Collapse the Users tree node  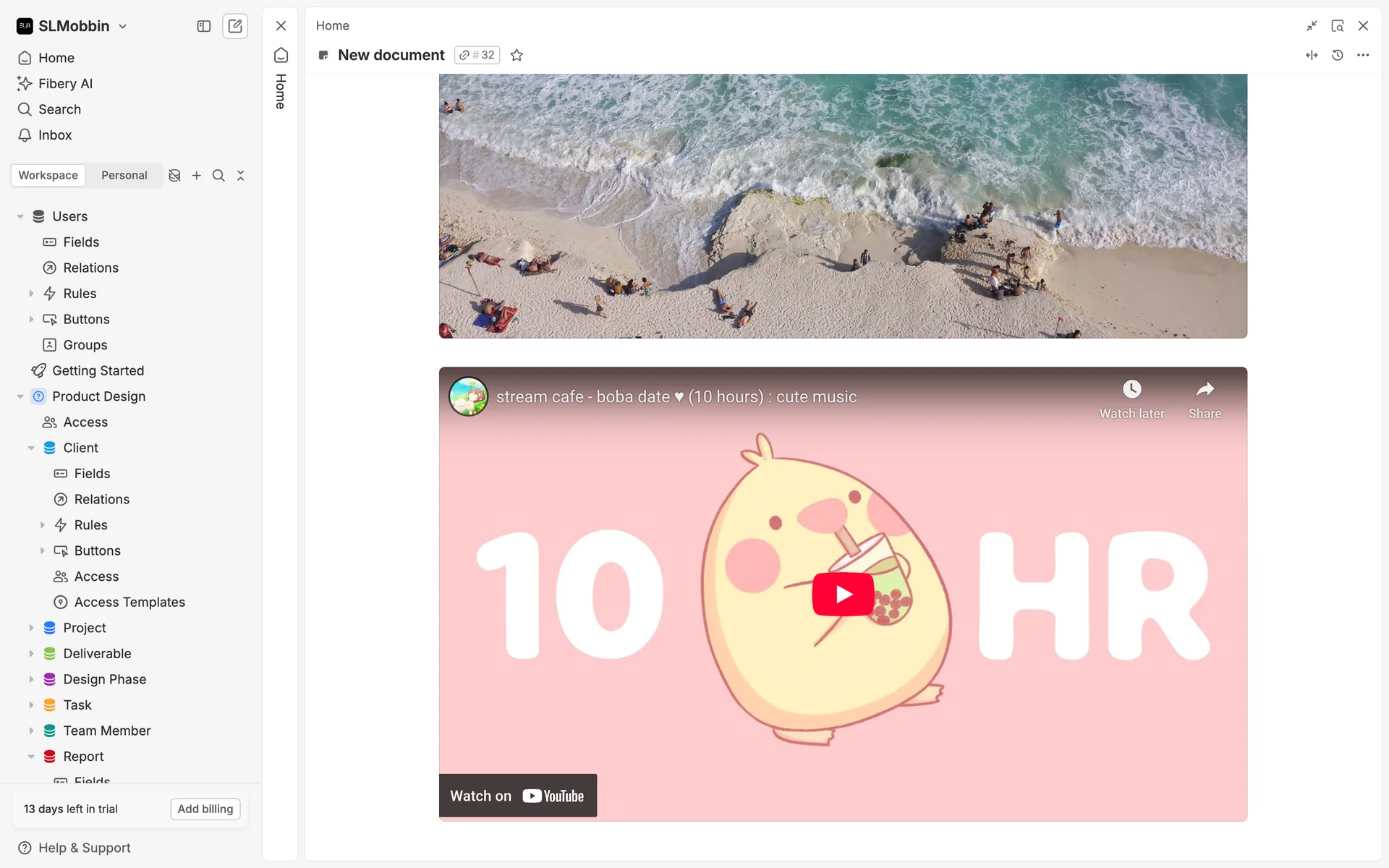[20, 216]
